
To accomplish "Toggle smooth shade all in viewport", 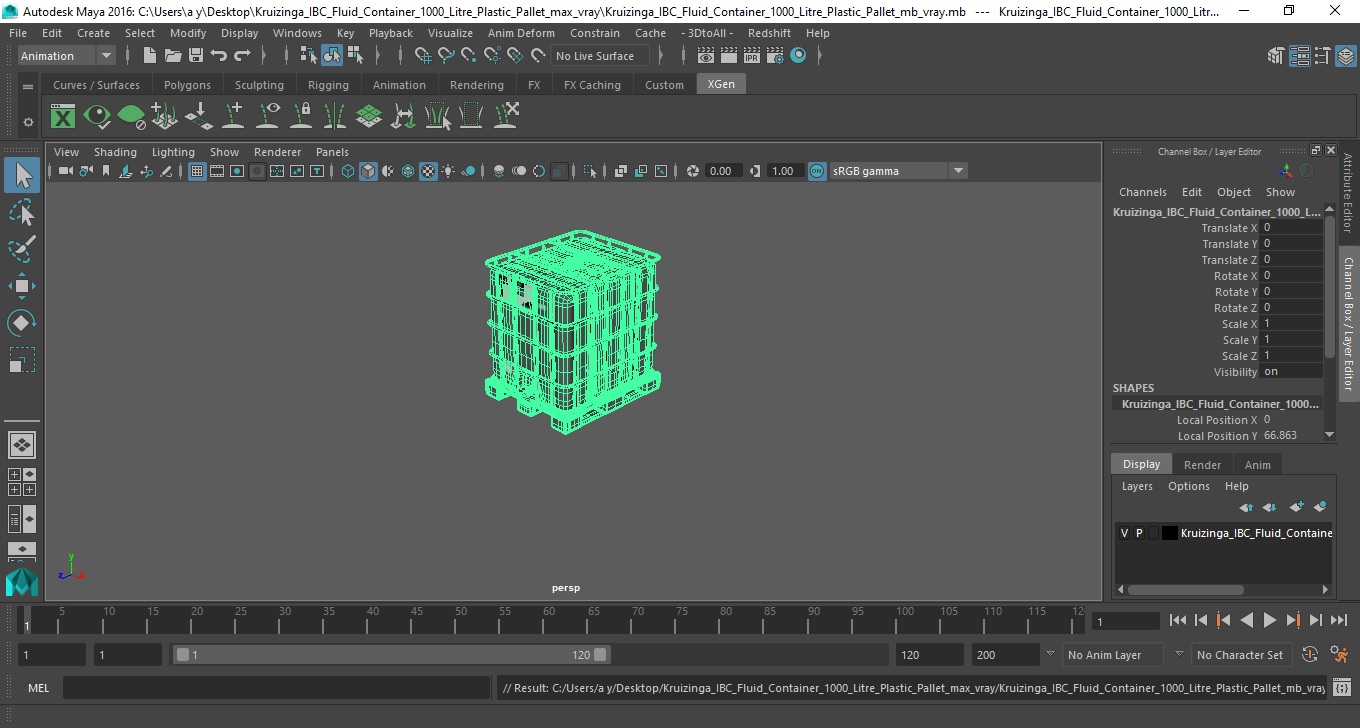I will pyautogui.click(x=368, y=171).
